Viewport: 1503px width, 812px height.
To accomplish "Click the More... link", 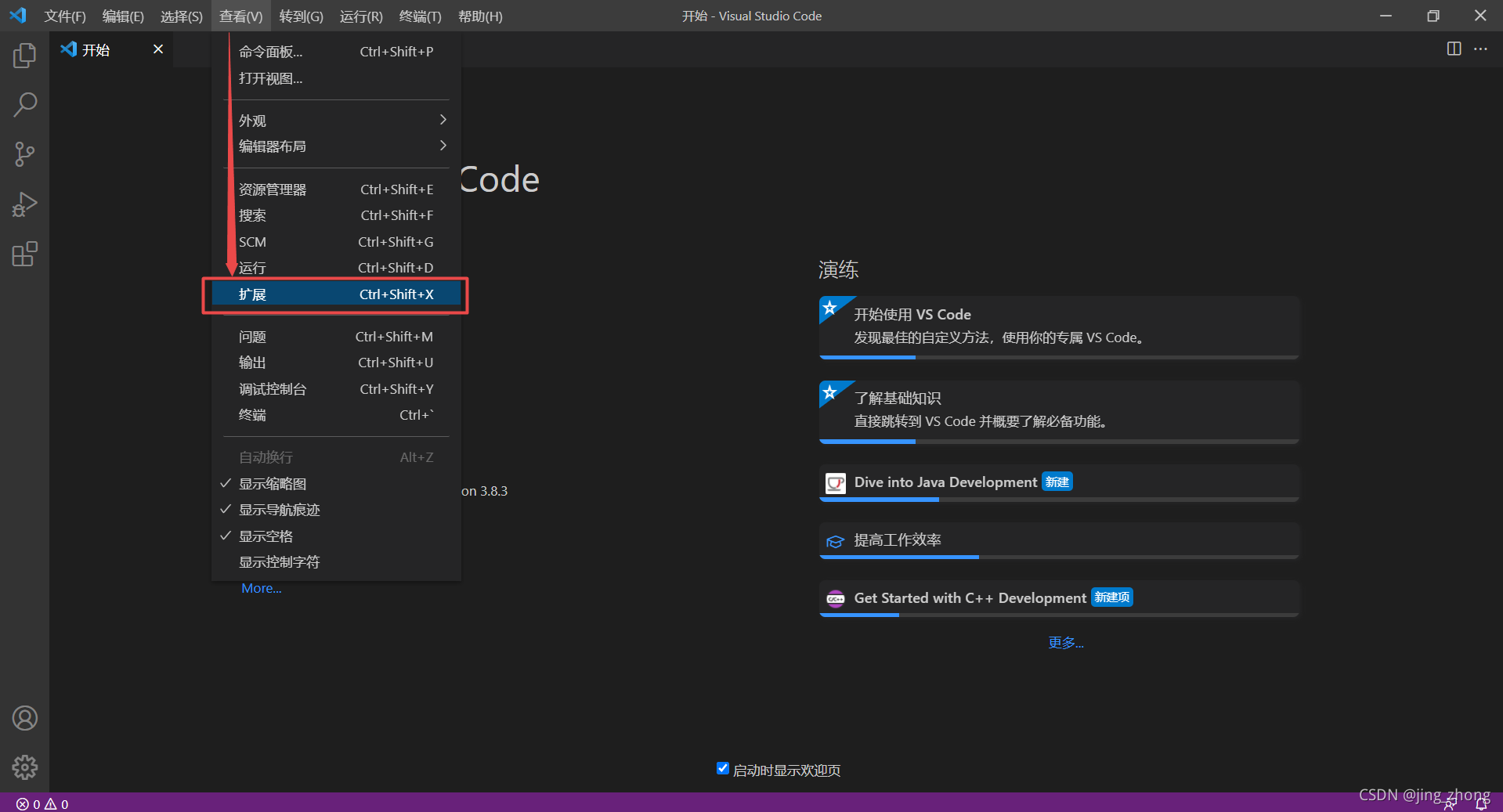I will 261,588.
